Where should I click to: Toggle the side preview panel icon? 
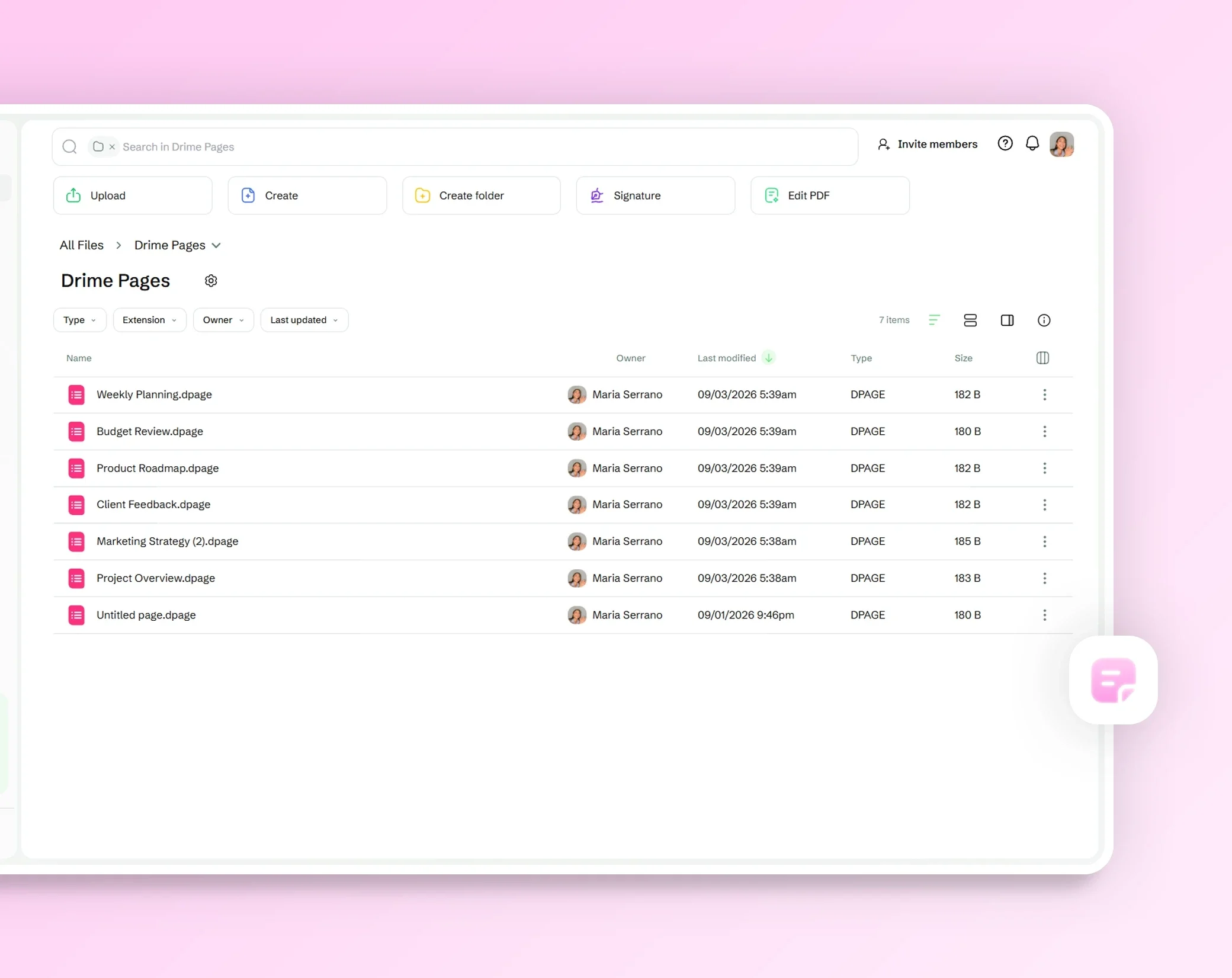pyautogui.click(x=1007, y=320)
